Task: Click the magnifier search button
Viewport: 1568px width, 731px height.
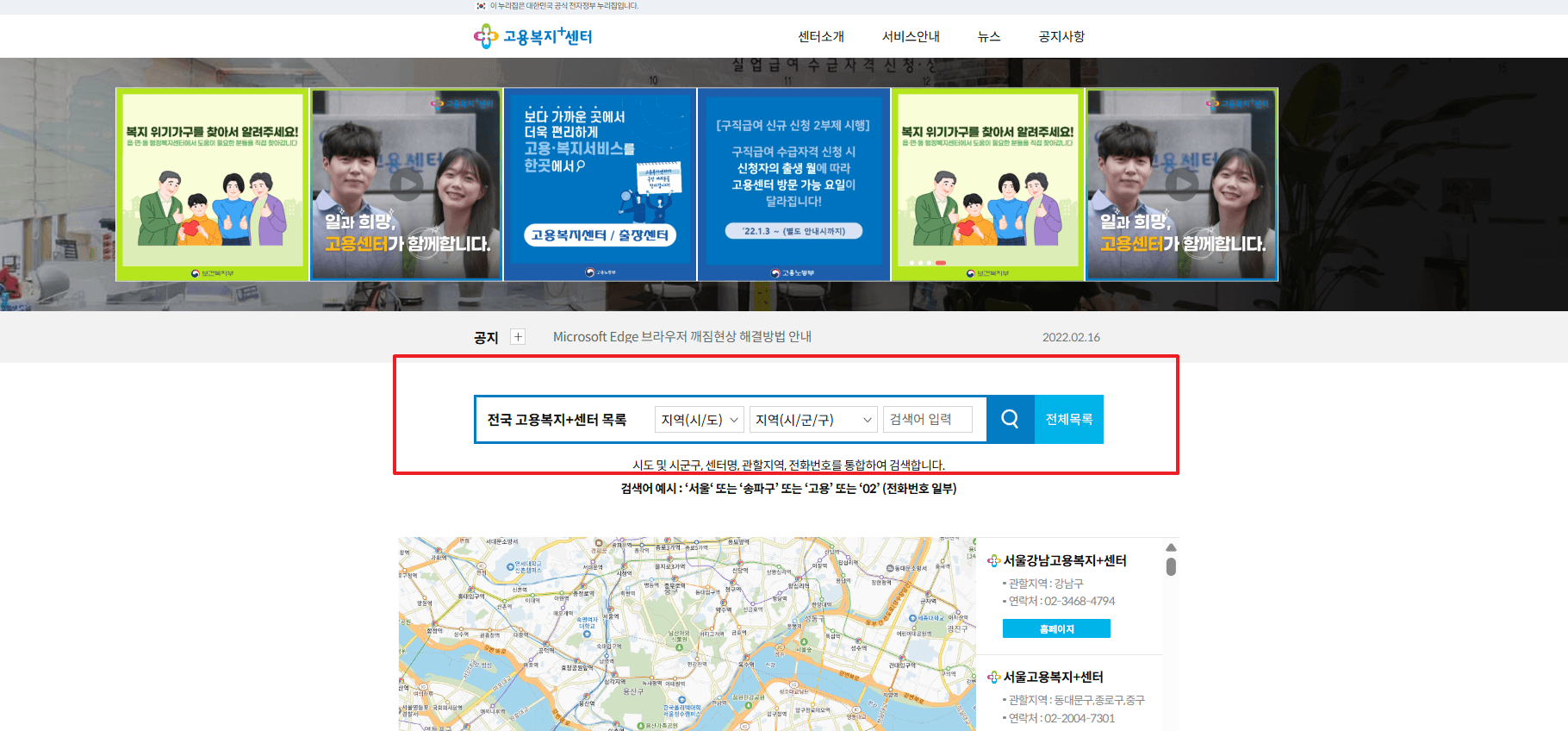Action: click(1011, 420)
